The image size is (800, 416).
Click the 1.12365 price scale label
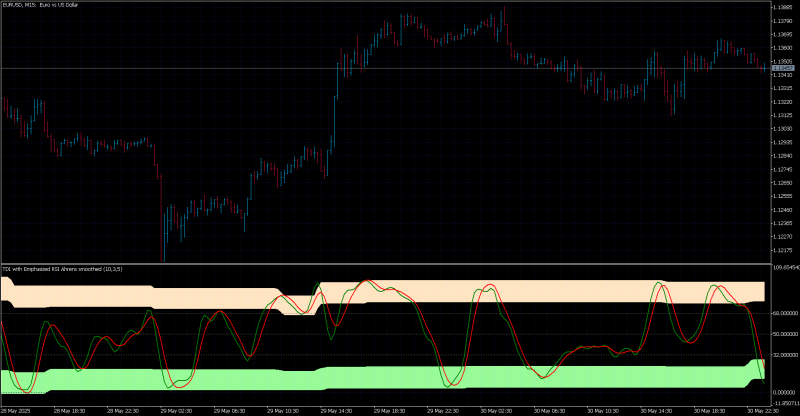click(x=783, y=224)
